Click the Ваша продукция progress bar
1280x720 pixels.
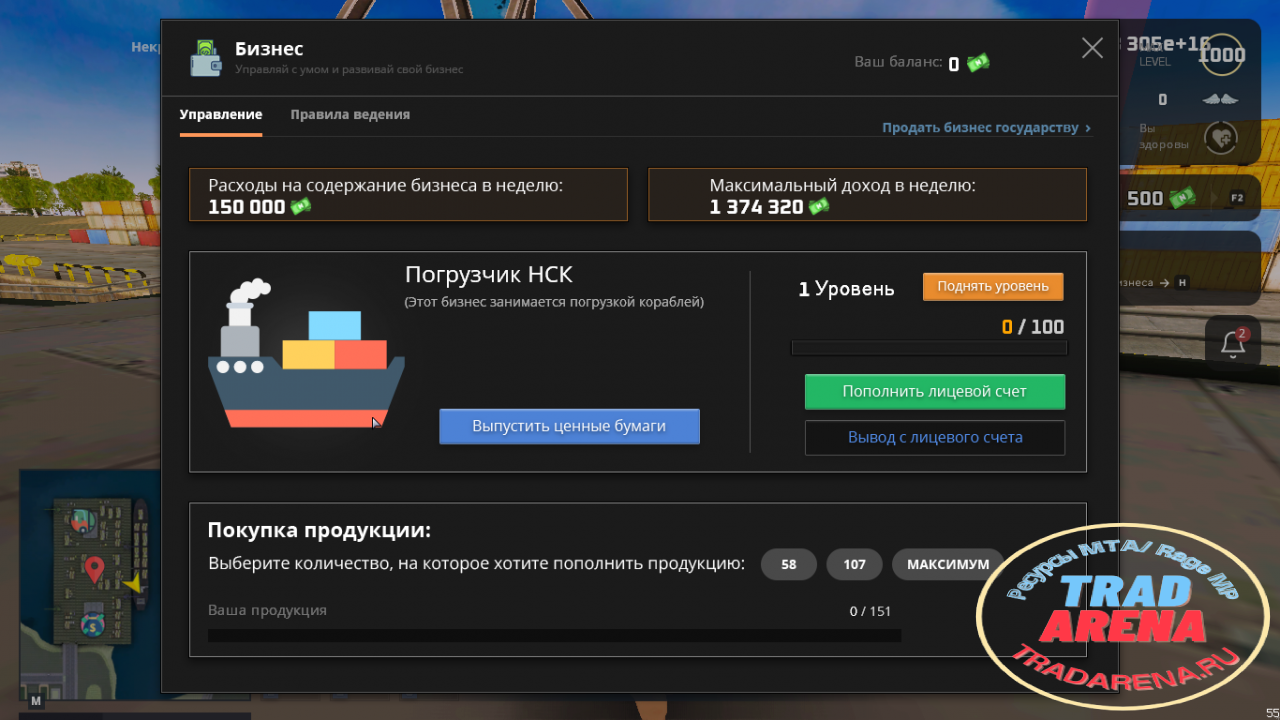[554, 635]
